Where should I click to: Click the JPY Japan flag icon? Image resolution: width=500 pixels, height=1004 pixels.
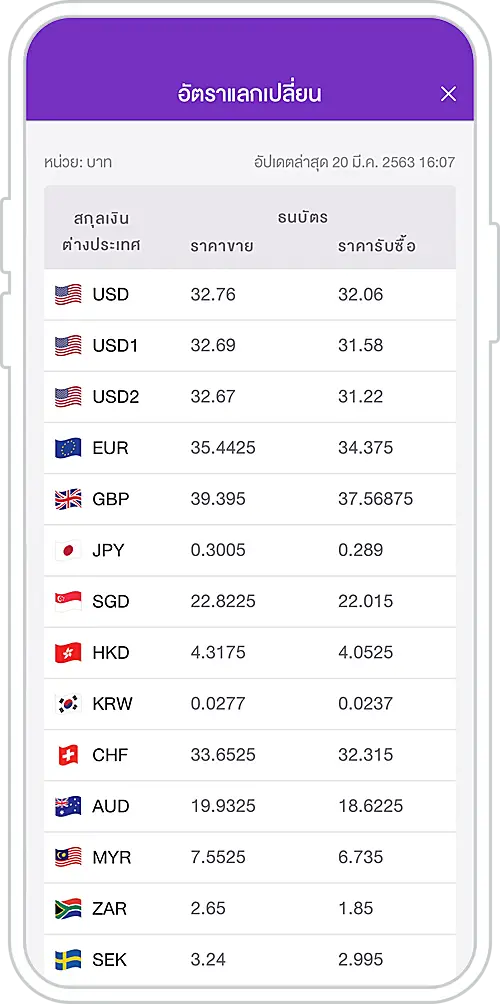point(68,550)
